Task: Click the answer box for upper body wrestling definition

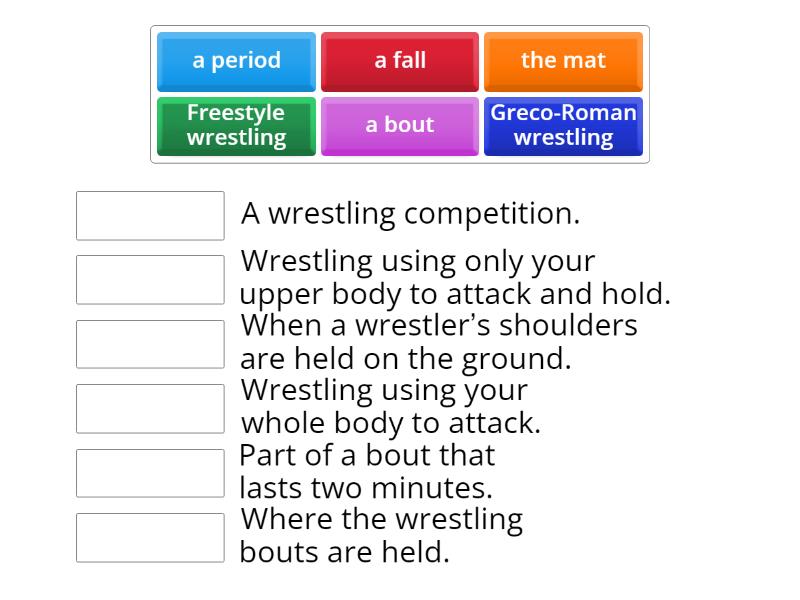Action: click(x=149, y=280)
